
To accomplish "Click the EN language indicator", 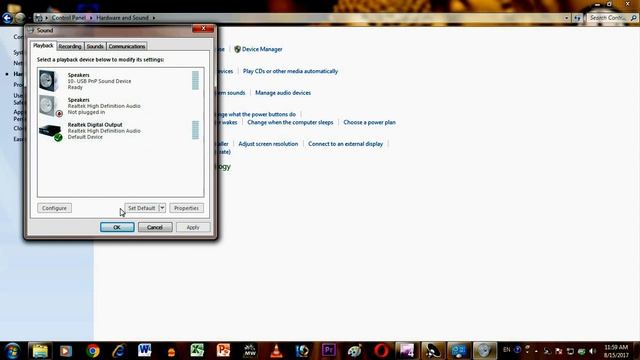I will pyautogui.click(x=507, y=350).
